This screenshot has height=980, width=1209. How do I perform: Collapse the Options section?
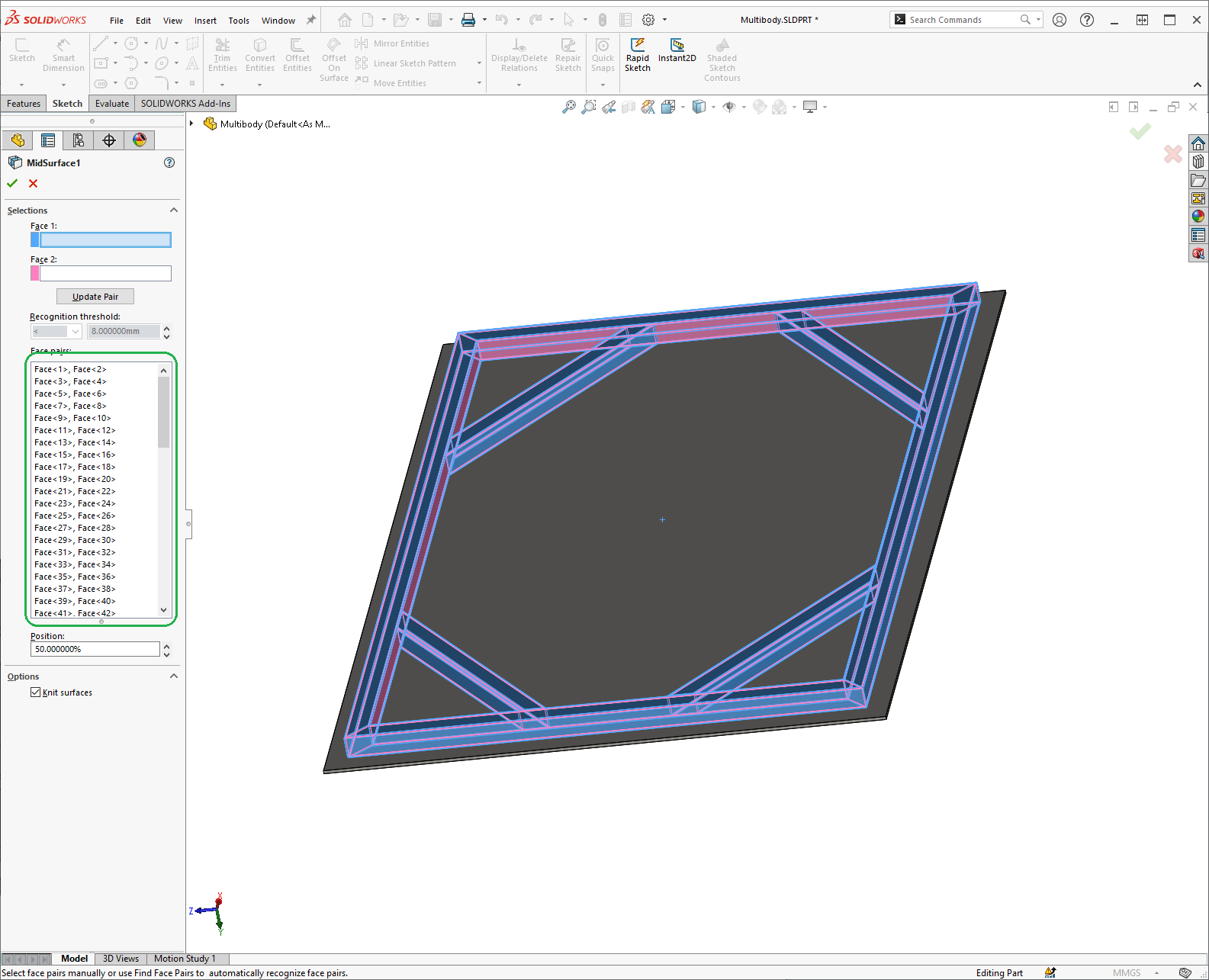173,676
